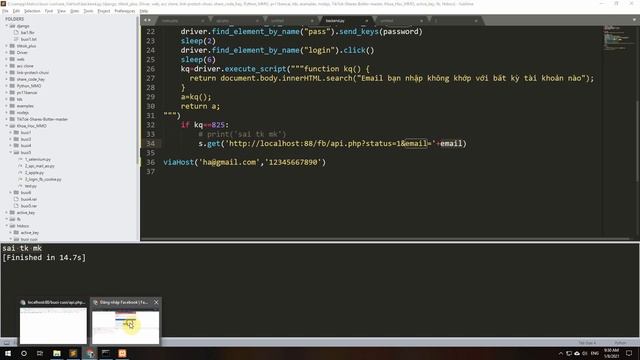Click the panel switcher icon in status bar

click(7, 343)
